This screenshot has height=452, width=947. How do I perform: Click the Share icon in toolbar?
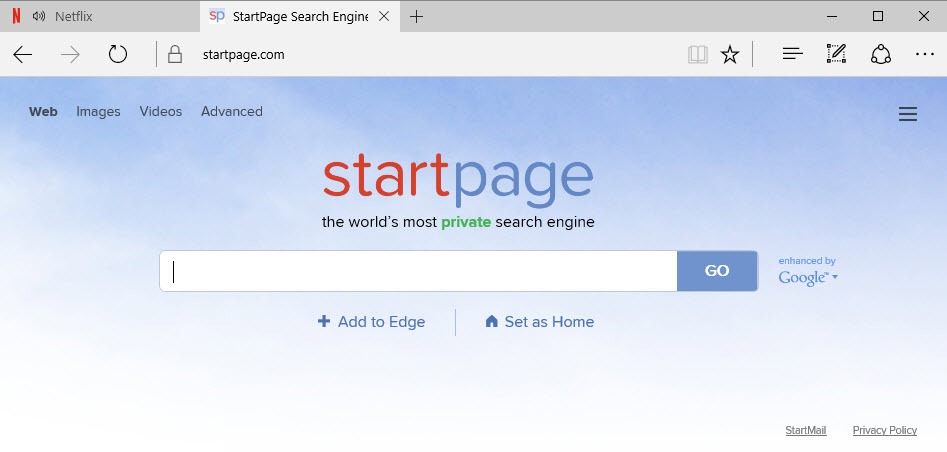(x=880, y=55)
